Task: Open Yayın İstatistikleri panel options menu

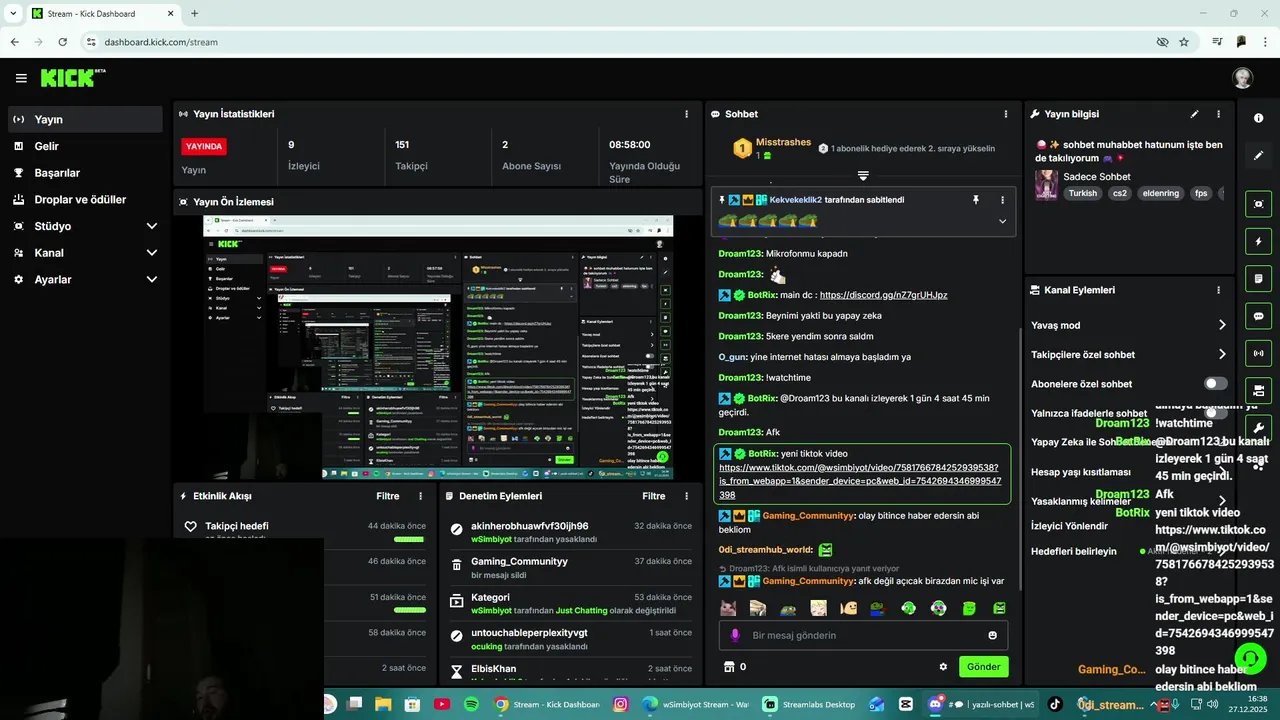Action: pyautogui.click(x=686, y=114)
